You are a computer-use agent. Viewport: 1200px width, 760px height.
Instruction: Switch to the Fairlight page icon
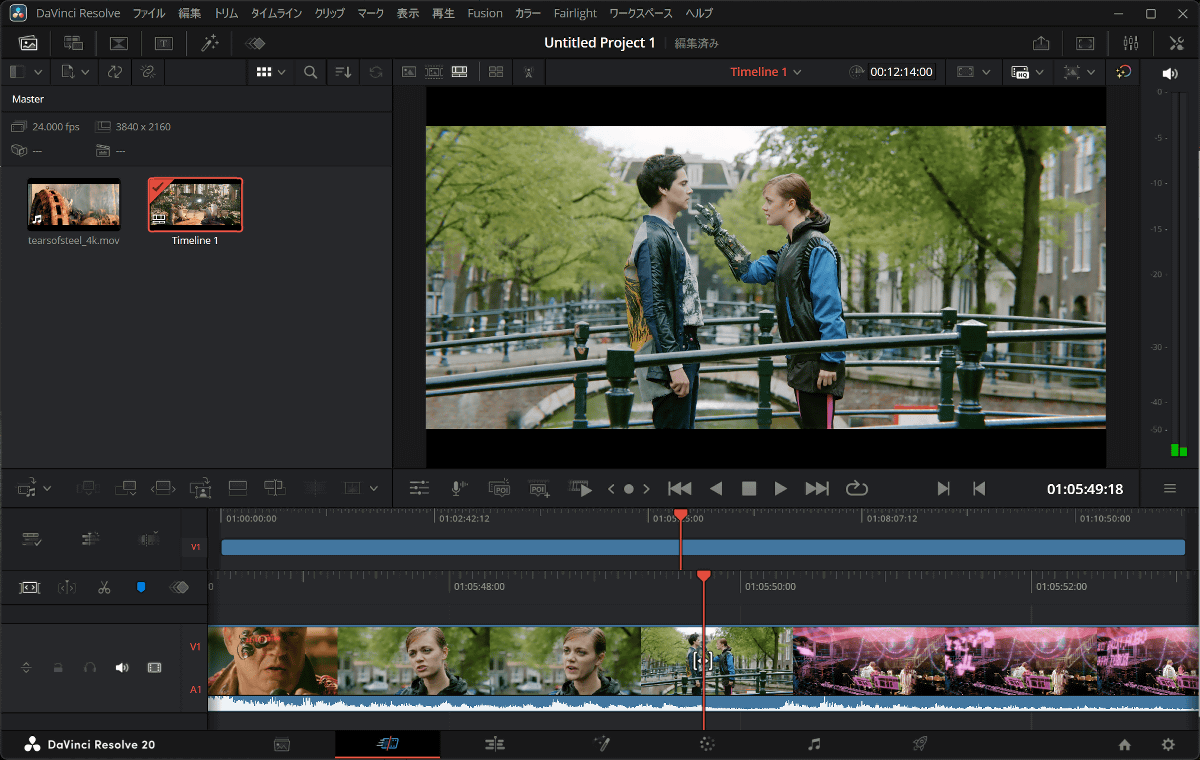(814, 744)
